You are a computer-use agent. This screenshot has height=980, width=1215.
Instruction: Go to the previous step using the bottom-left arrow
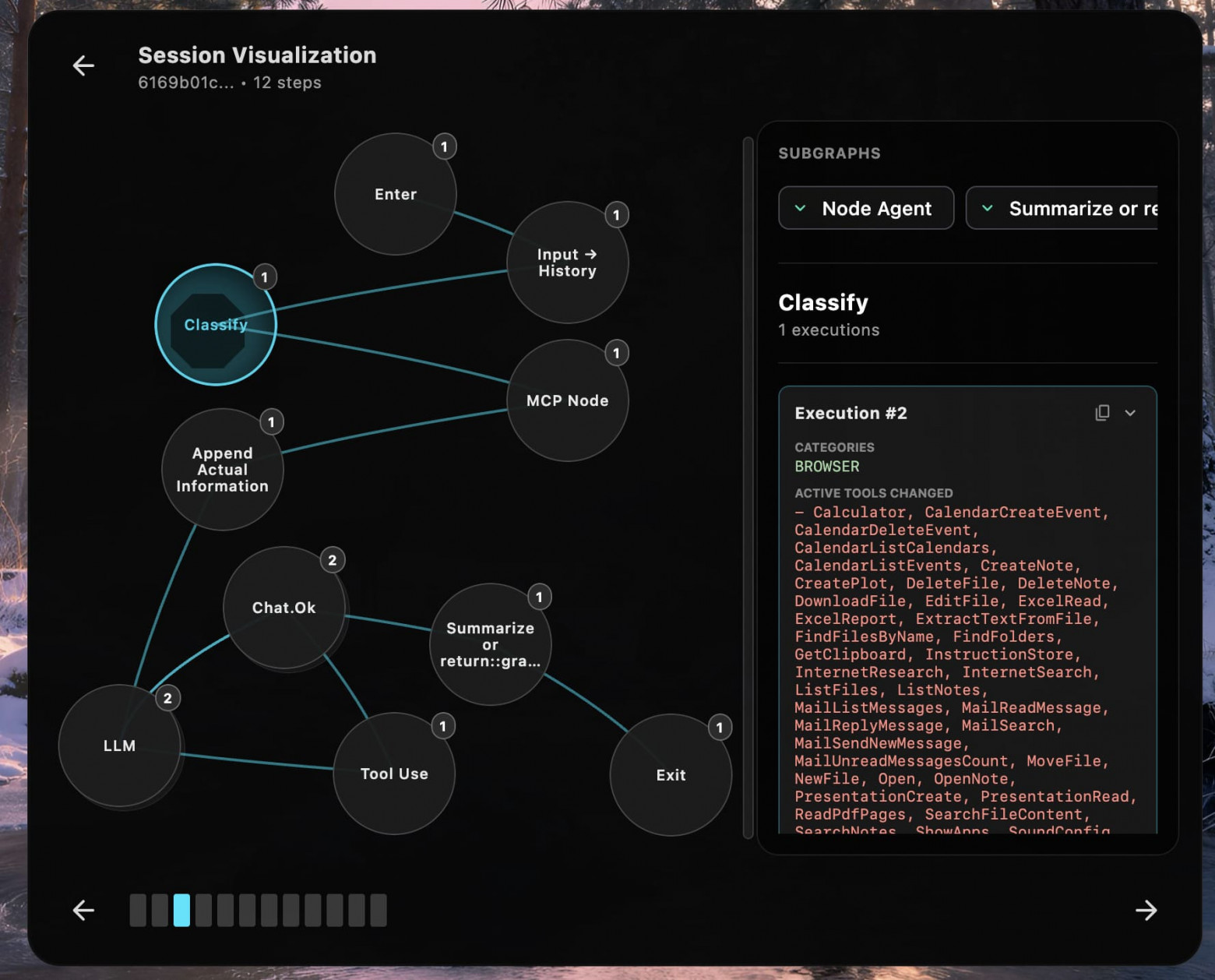(83, 910)
